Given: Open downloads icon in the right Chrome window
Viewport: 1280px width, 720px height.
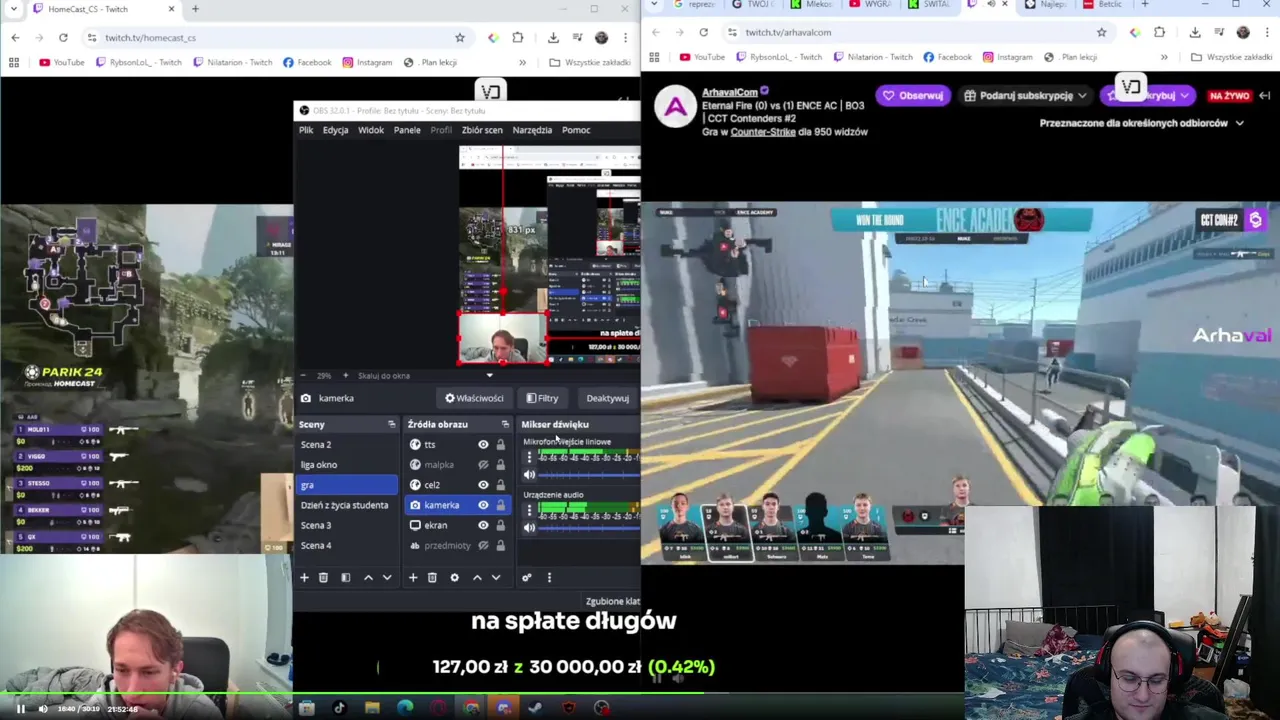Looking at the screenshot, I should (1195, 32).
